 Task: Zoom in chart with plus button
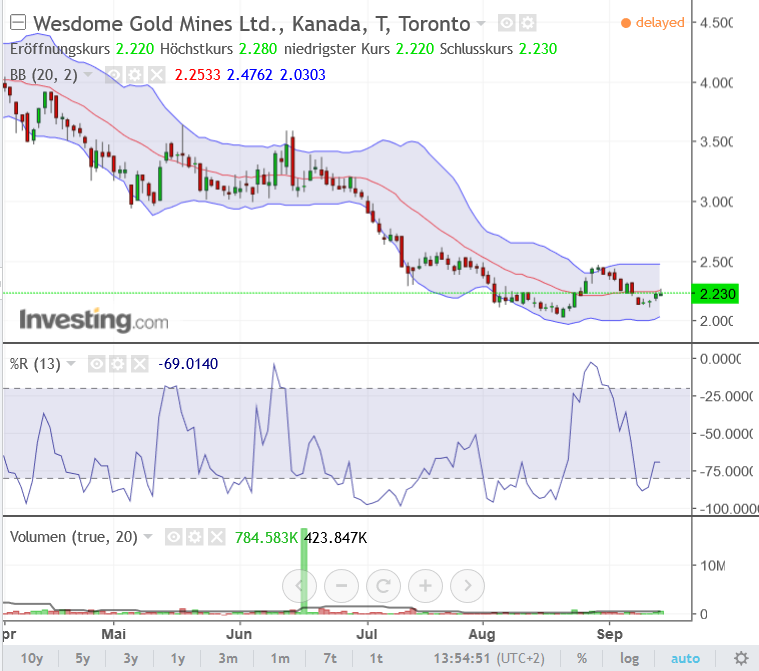425,586
